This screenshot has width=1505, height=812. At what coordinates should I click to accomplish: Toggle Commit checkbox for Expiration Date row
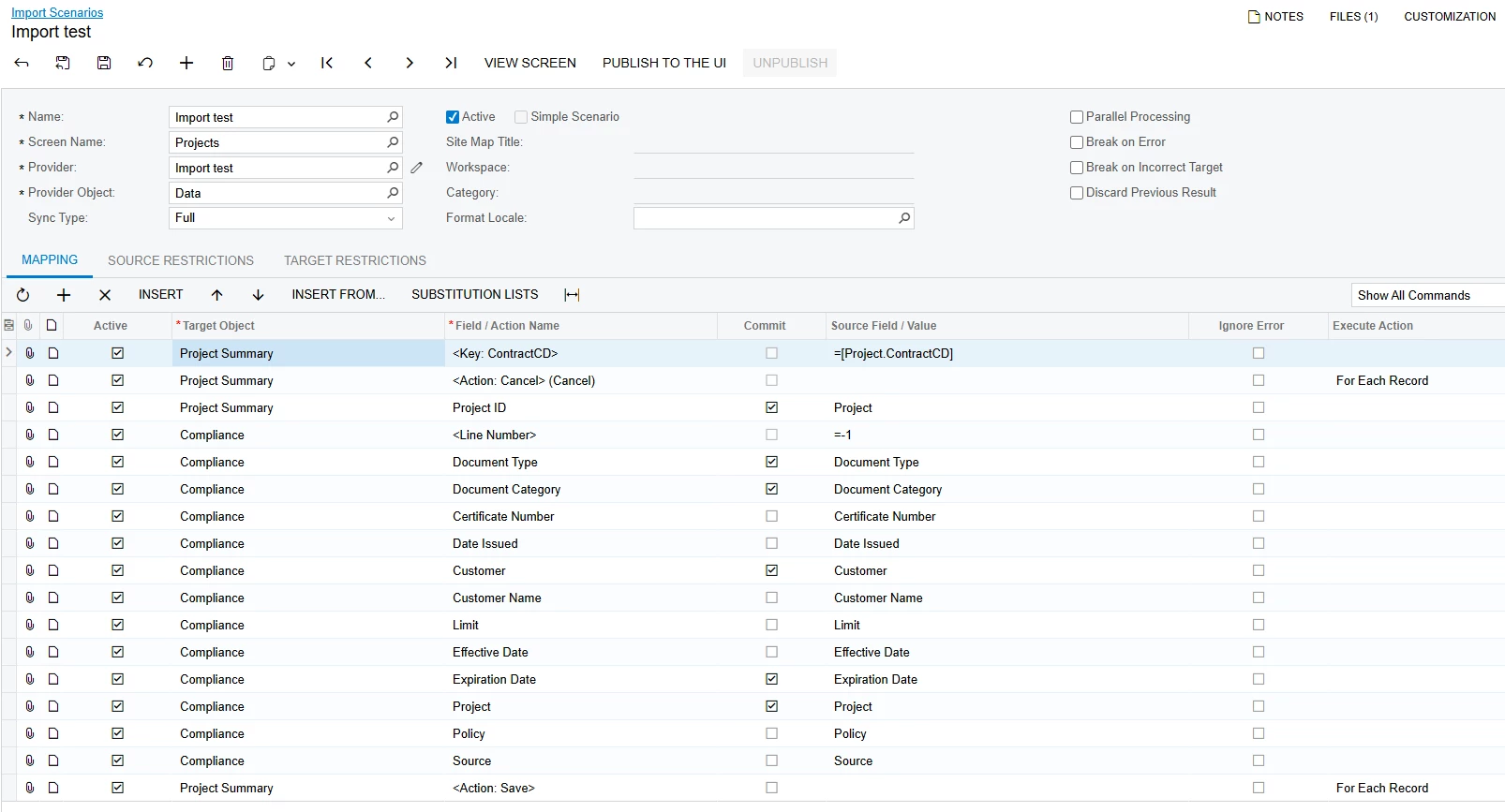click(771, 679)
